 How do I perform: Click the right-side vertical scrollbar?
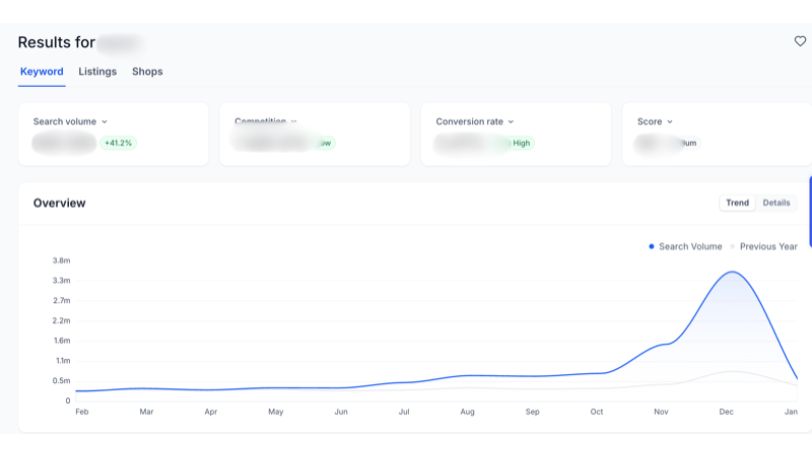[809, 210]
